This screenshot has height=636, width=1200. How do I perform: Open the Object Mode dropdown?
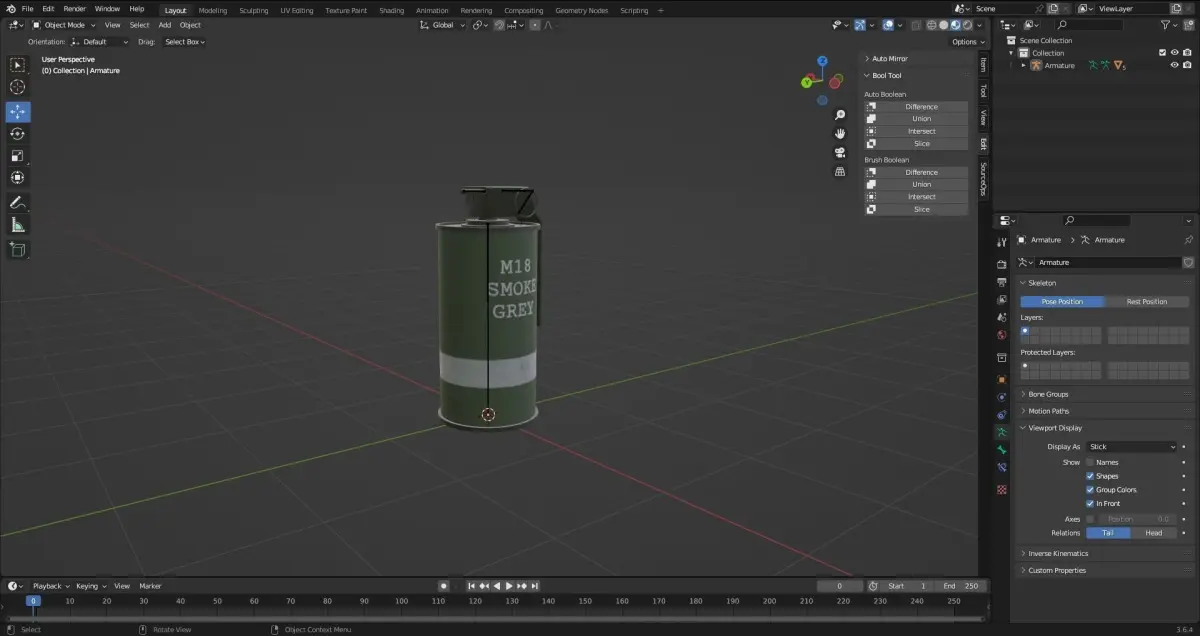[x=64, y=25]
